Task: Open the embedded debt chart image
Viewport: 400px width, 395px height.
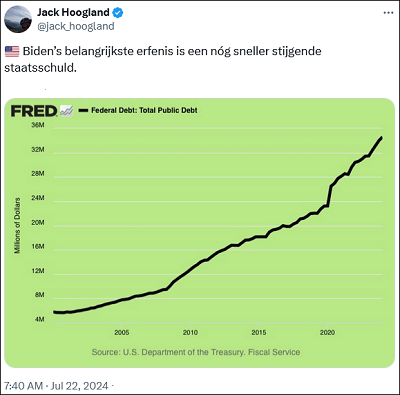Action: (199, 233)
